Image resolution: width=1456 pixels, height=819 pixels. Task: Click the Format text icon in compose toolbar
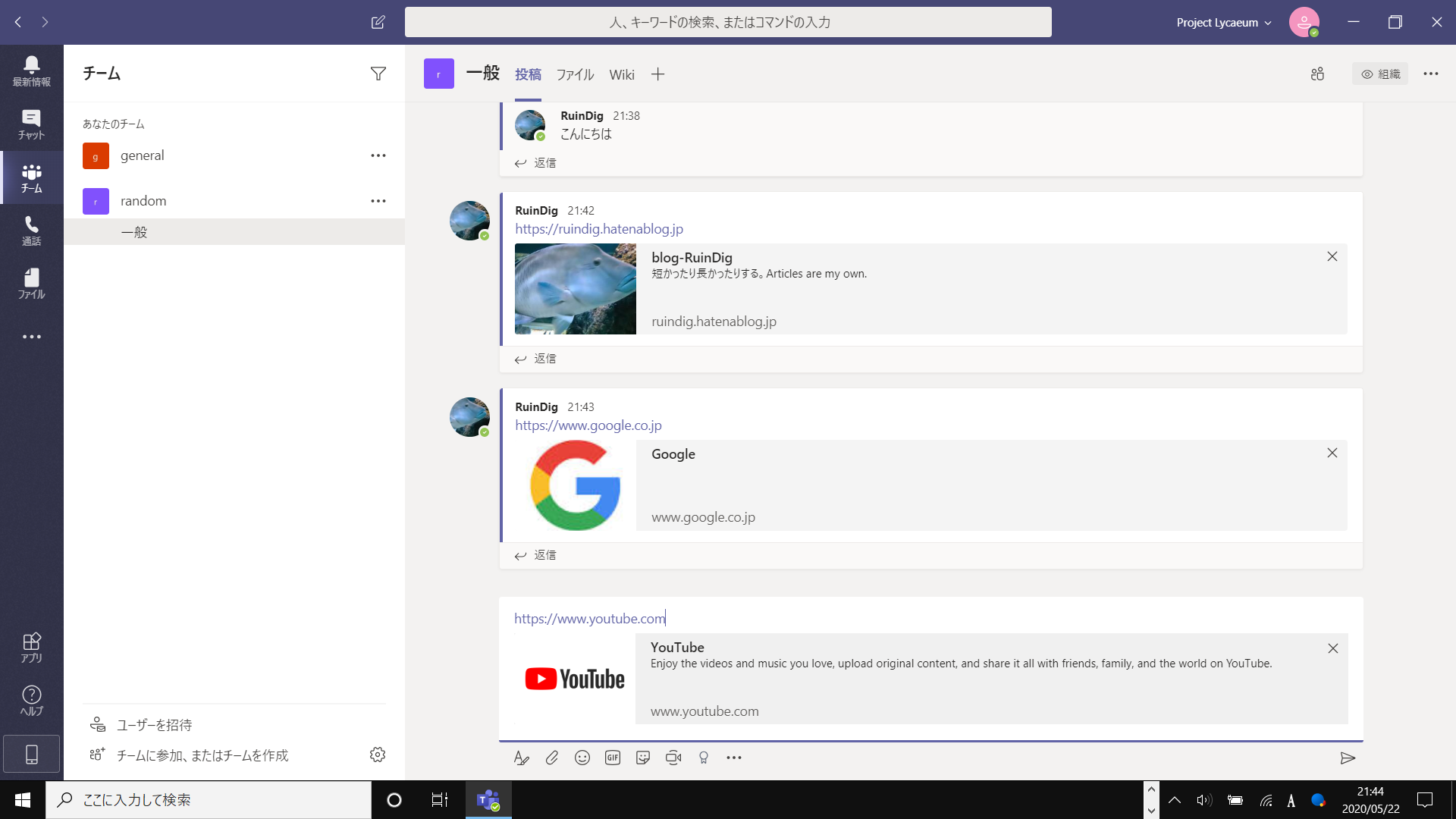[x=521, y=758]
